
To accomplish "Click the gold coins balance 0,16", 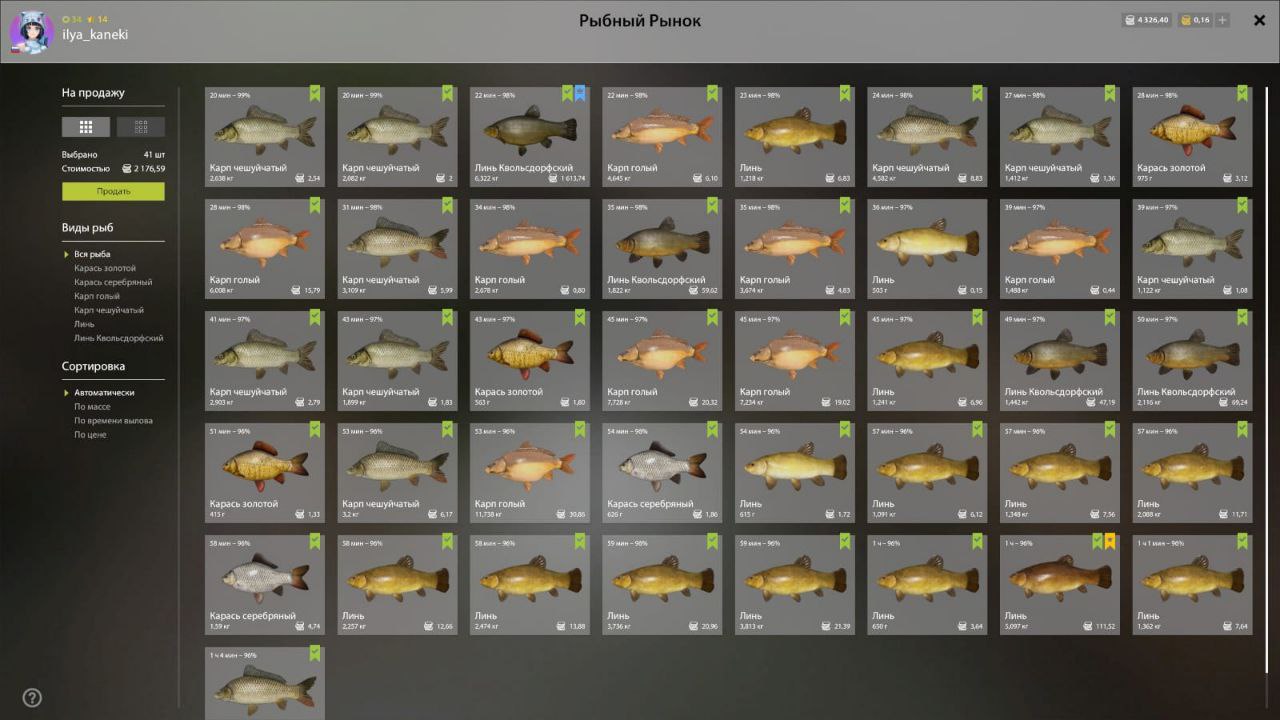I will pyautogui.click(x=1195, y=20).
